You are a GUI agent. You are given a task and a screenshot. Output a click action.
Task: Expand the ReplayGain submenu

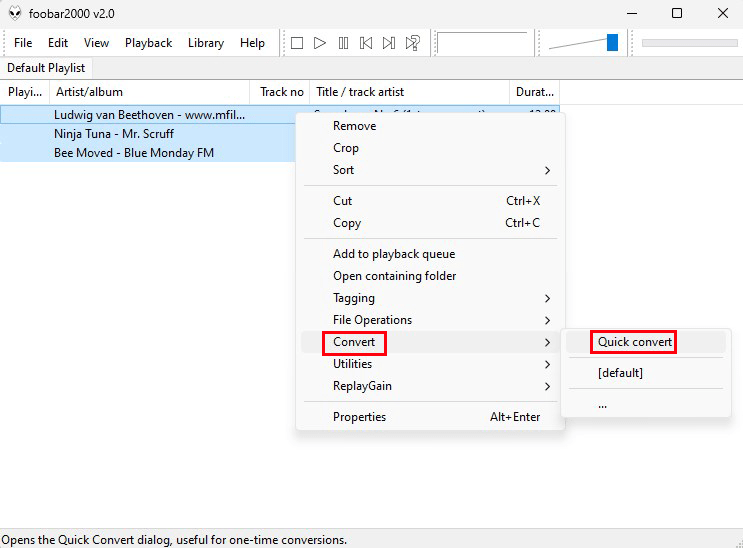[430, 386]
